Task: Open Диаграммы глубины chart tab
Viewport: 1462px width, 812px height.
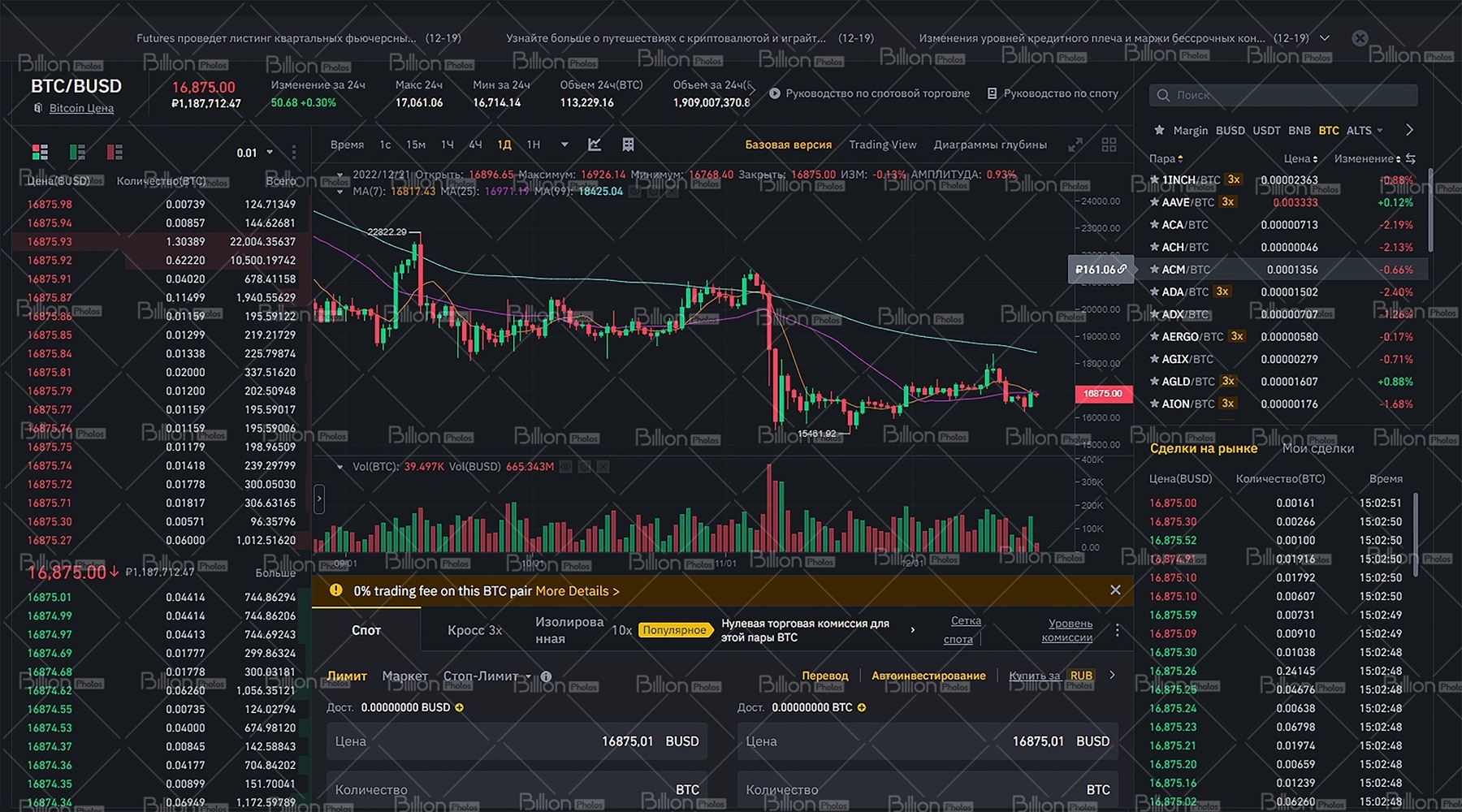Action: (990, 145)
